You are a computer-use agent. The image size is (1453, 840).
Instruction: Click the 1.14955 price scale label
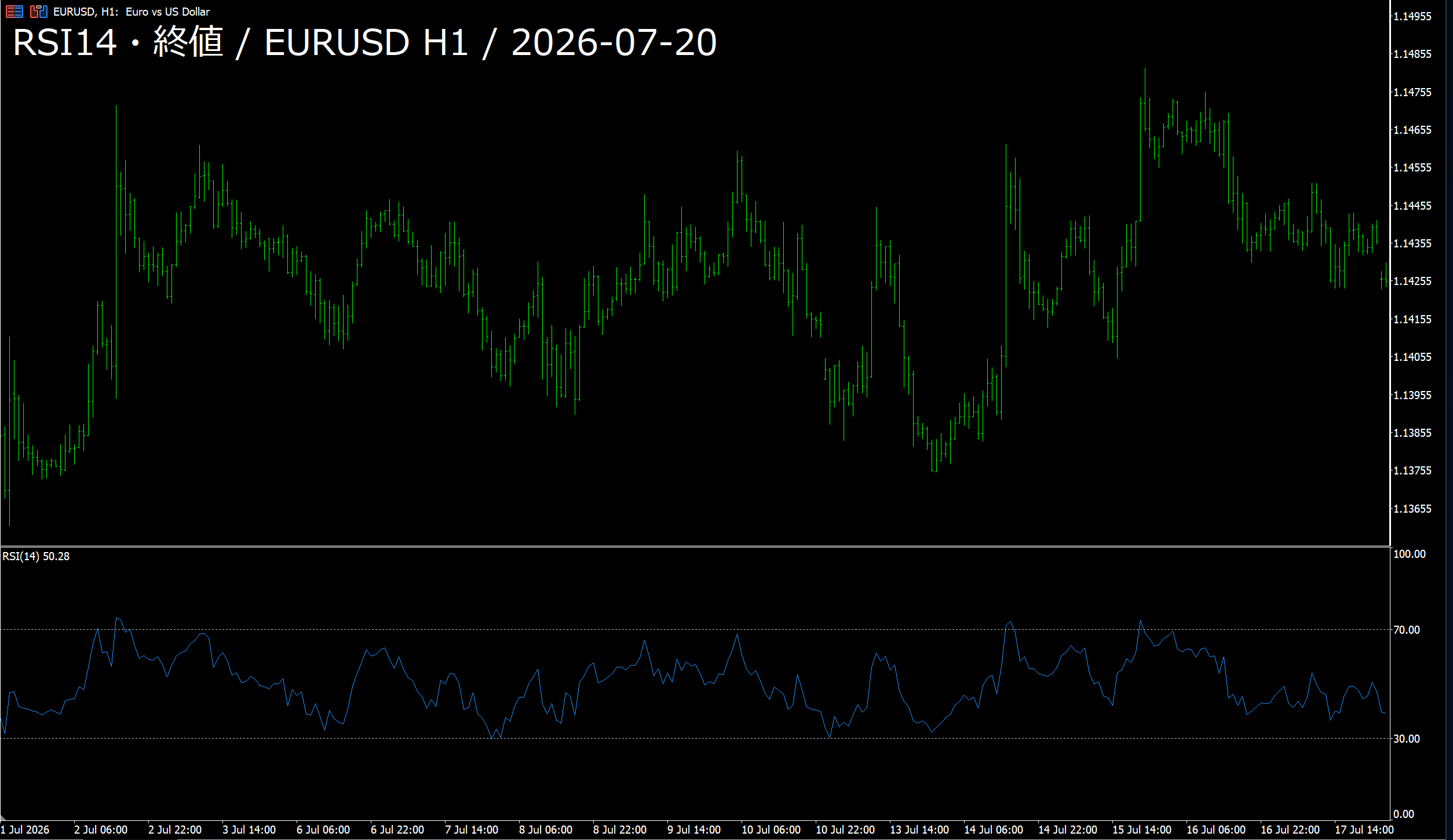coord(1412,16)
